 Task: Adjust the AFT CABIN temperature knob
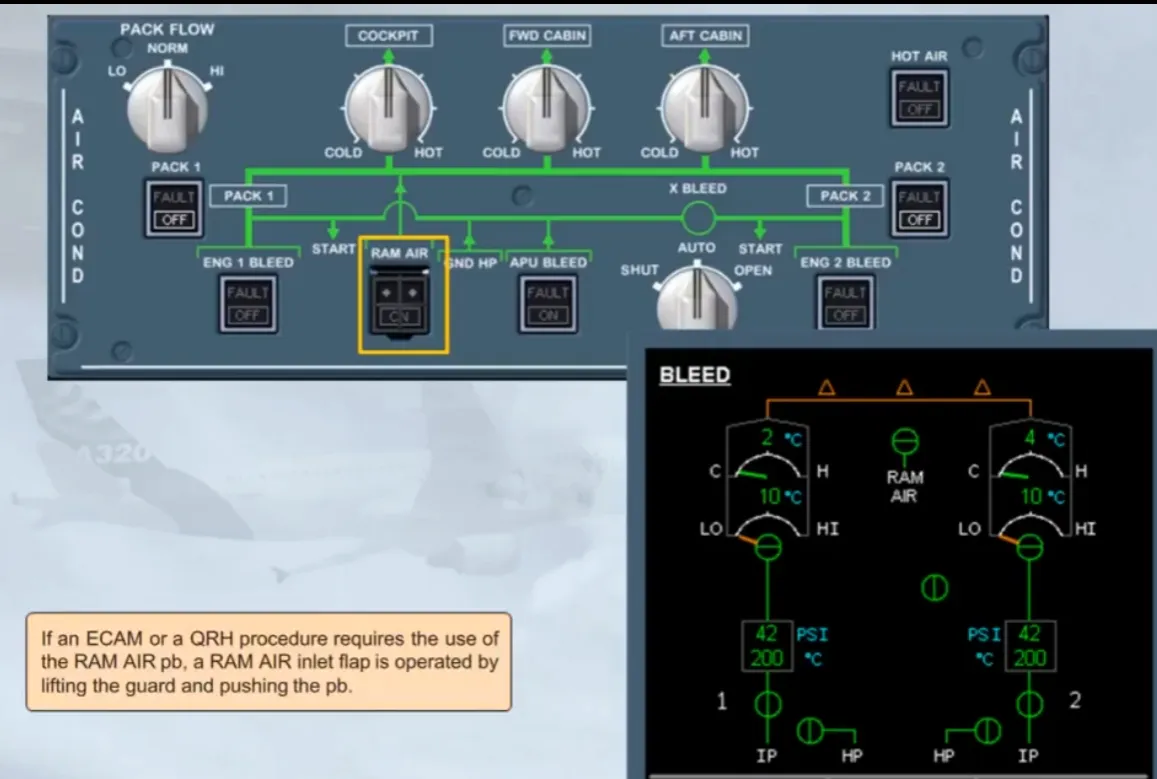705,108
